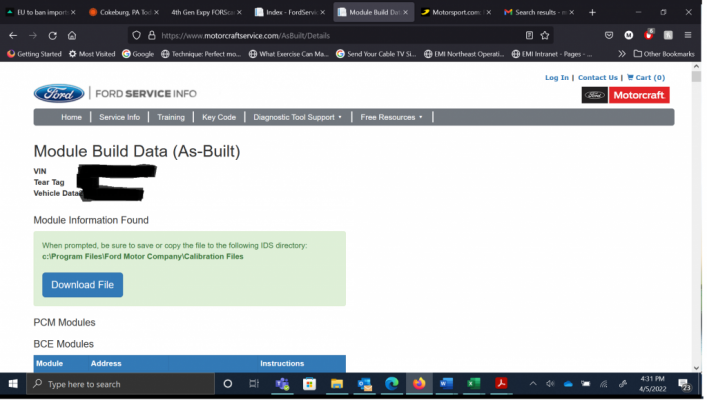The width and height of the screenshot is (707, 400).
Task: Open the Firefox application hamburger menu
Action: [688, 35]
